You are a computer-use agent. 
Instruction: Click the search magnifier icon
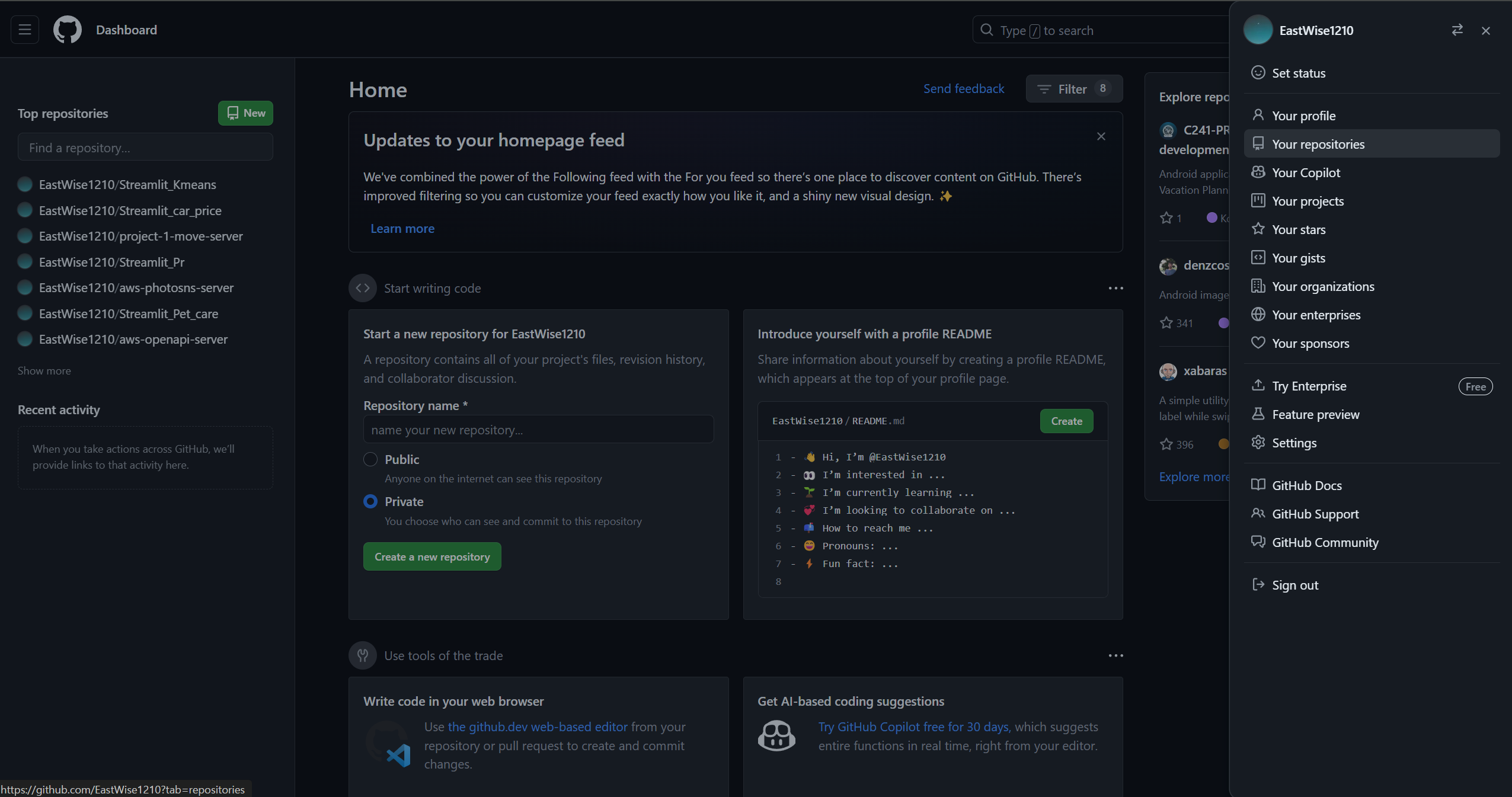pyautogui.click(x=987, y=30)
